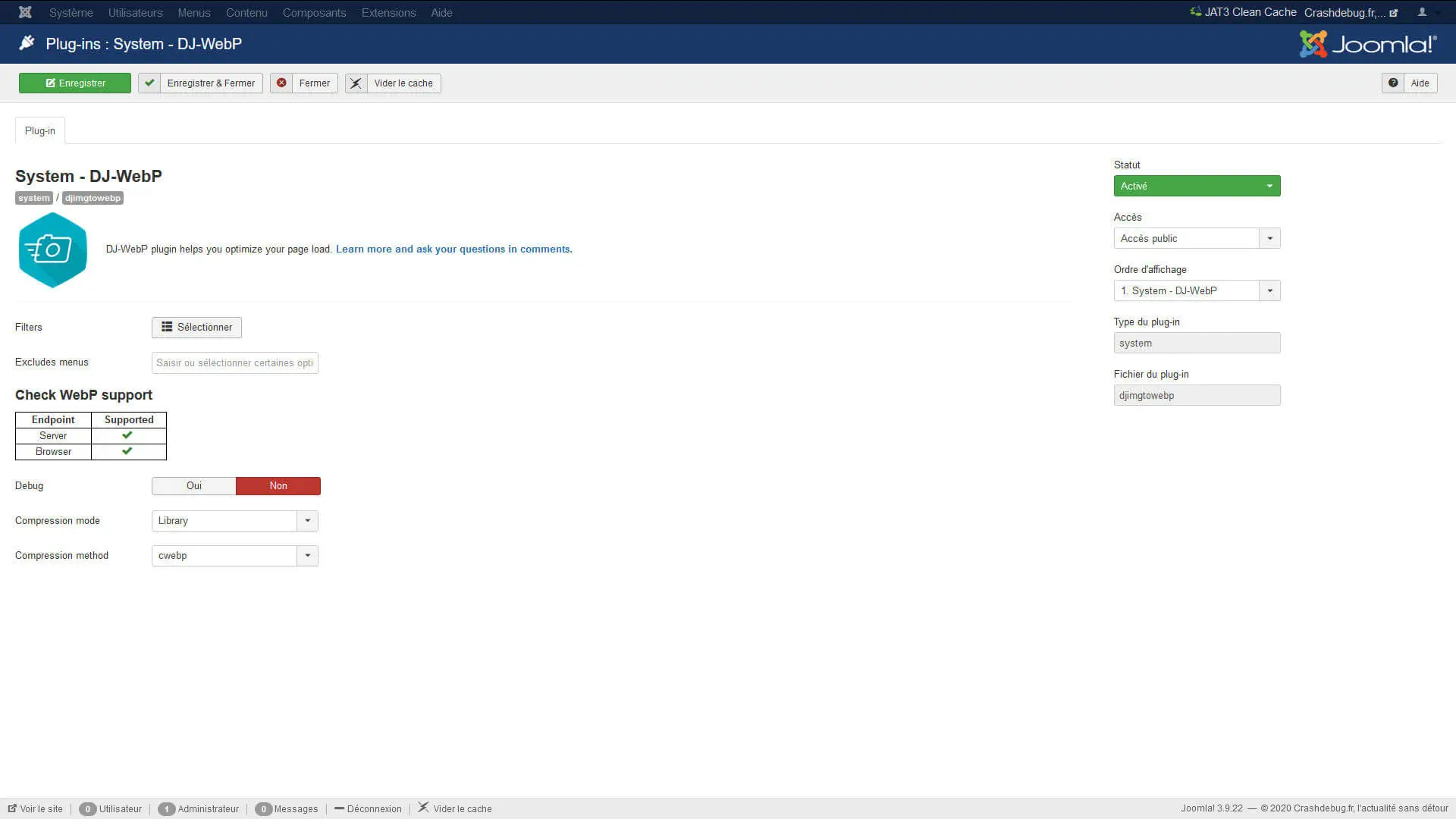Click the Fichier du plug-in field
Viewport: 1456px width, 819px height.
click(x=1197, y=395)
